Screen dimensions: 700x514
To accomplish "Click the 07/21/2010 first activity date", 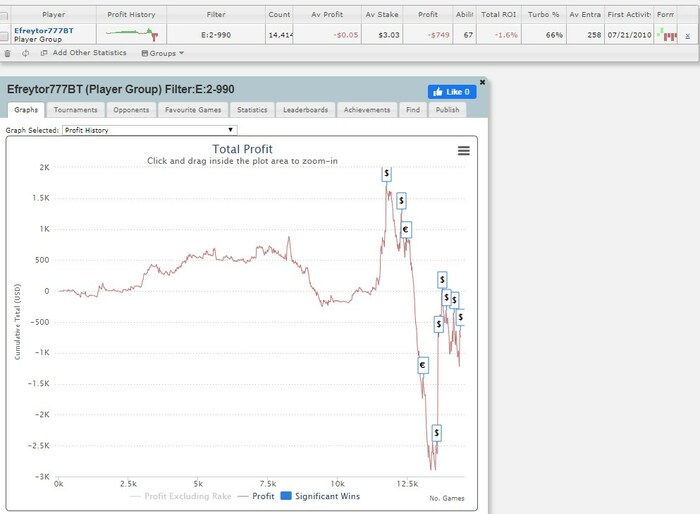I will click(x=629, y=35).
